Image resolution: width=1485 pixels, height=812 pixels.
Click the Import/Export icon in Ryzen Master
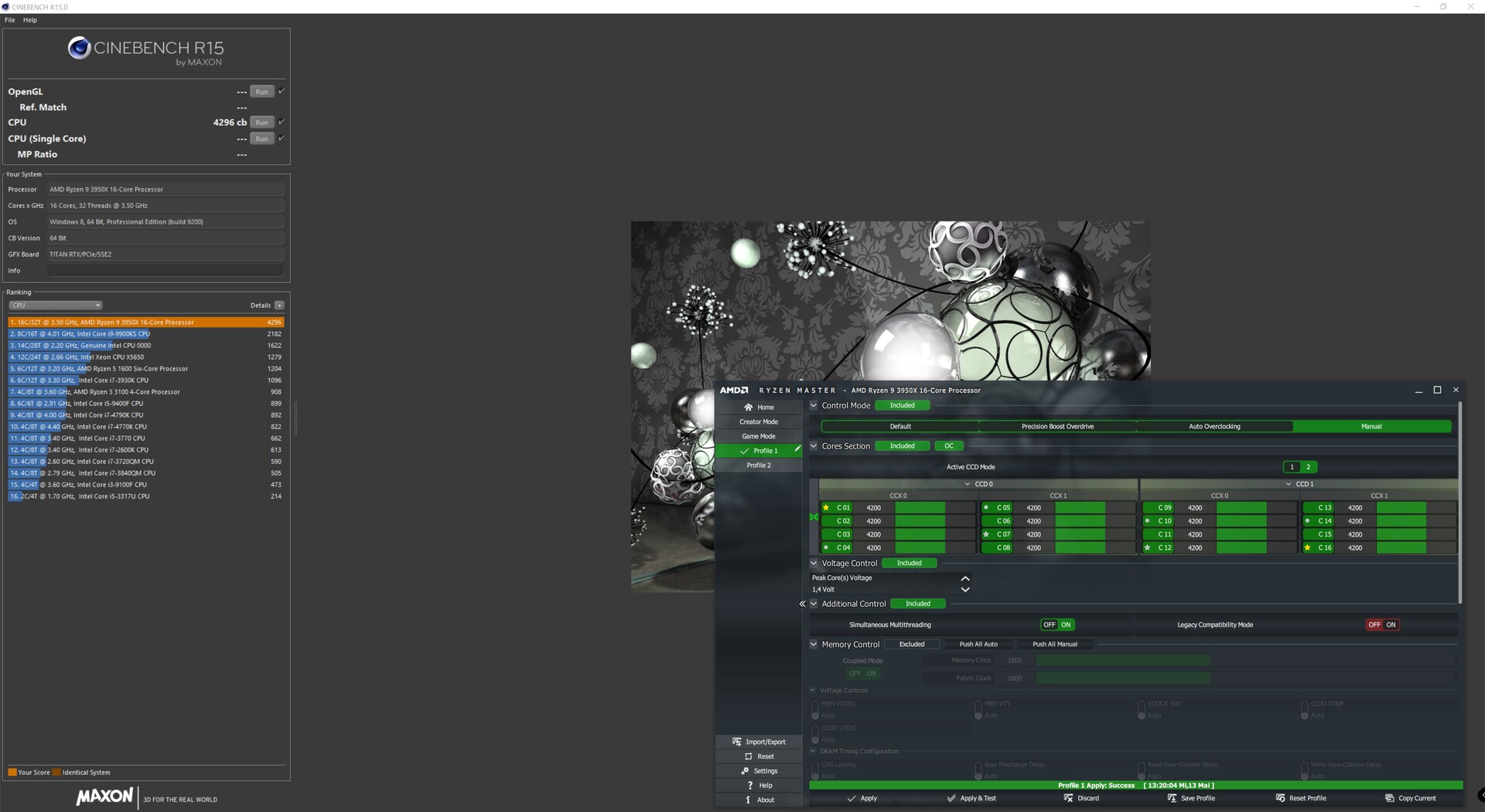tap(736, 742)
